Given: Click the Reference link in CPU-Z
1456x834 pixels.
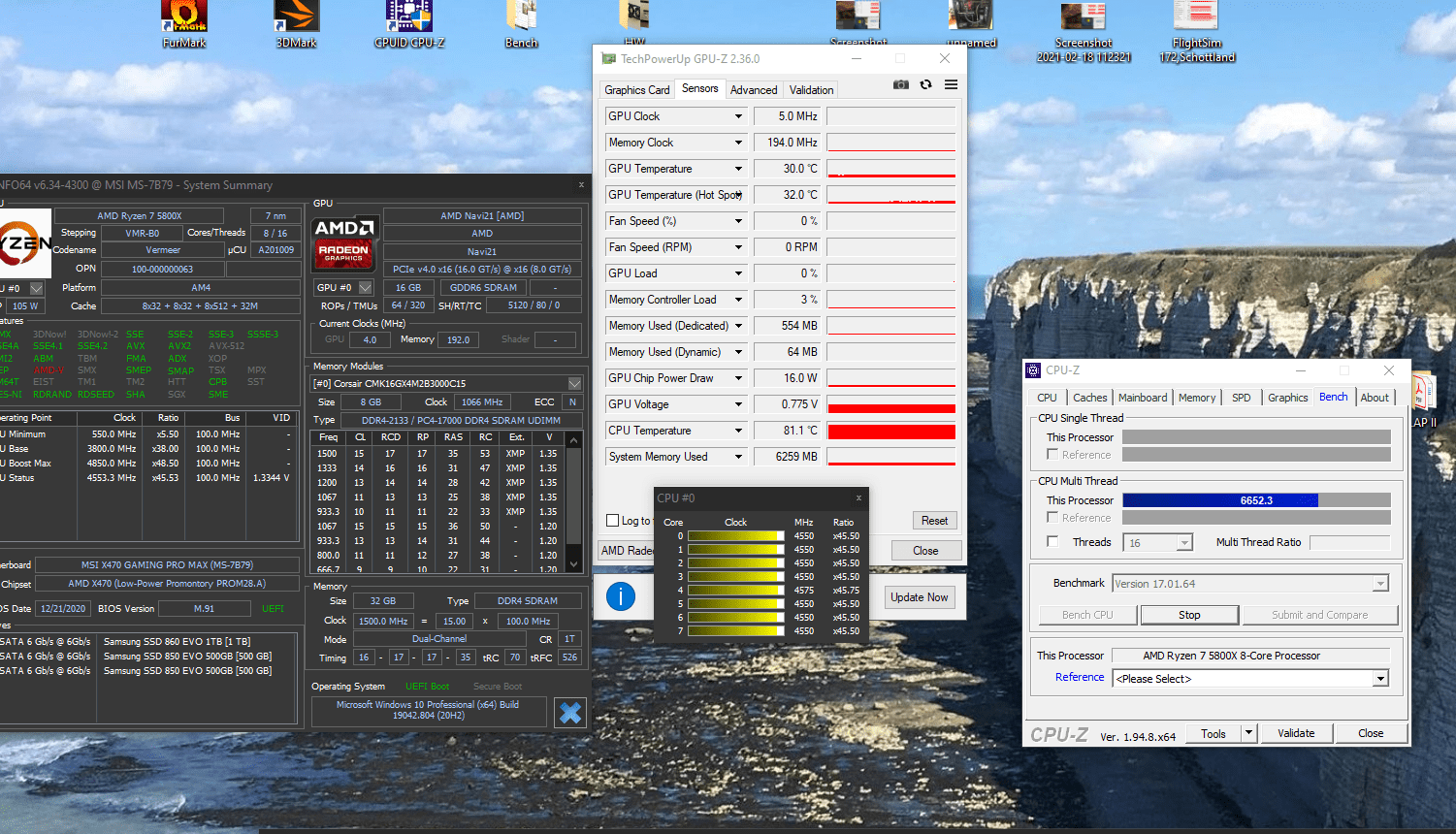Looking at the screenshot, I should (x=1080, y=677).
